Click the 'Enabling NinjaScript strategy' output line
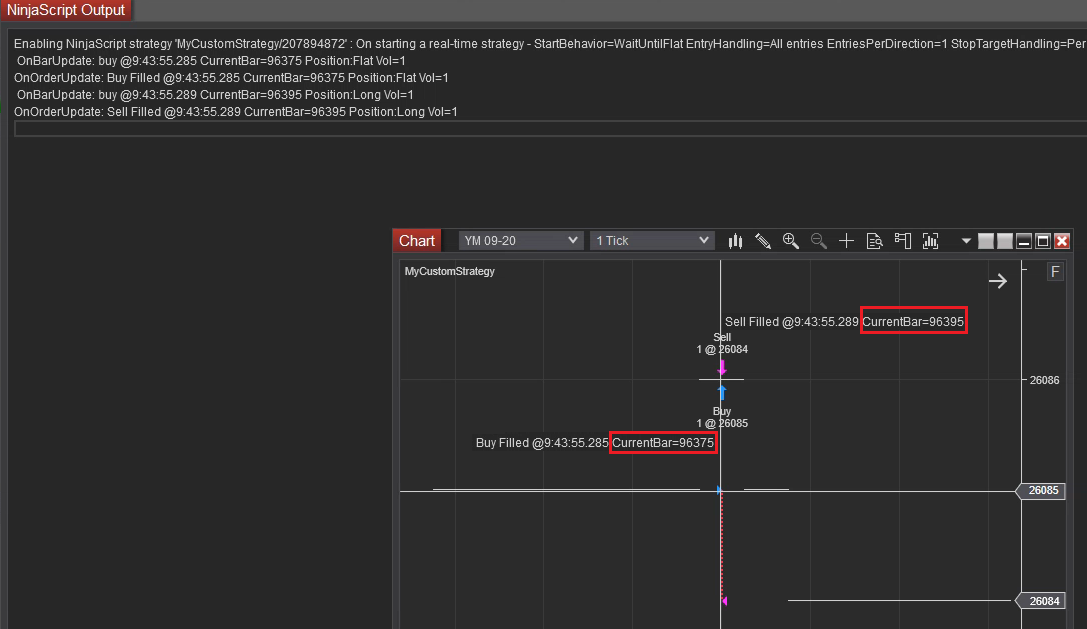 pos(550,44)
